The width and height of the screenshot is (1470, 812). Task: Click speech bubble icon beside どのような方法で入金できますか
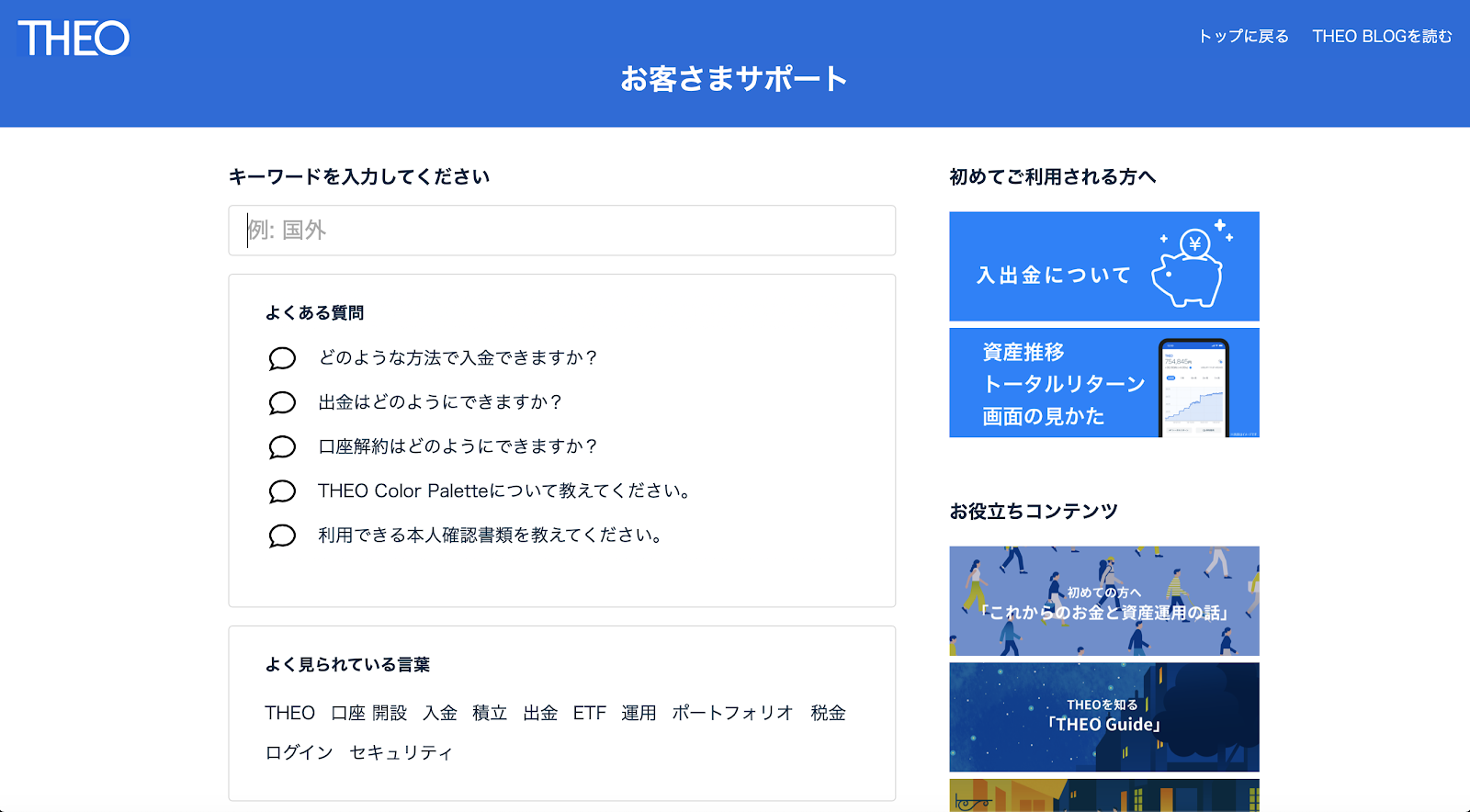tap(282, 358)
